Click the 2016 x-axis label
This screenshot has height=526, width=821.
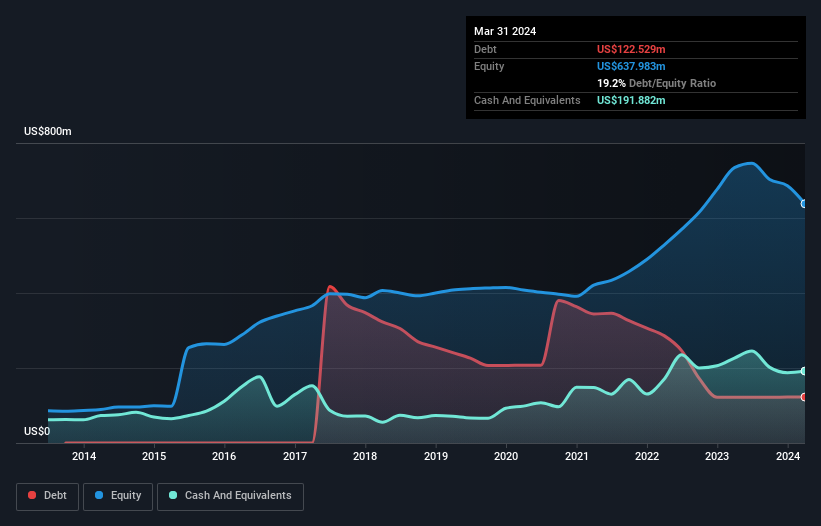[x=224, y=456]
